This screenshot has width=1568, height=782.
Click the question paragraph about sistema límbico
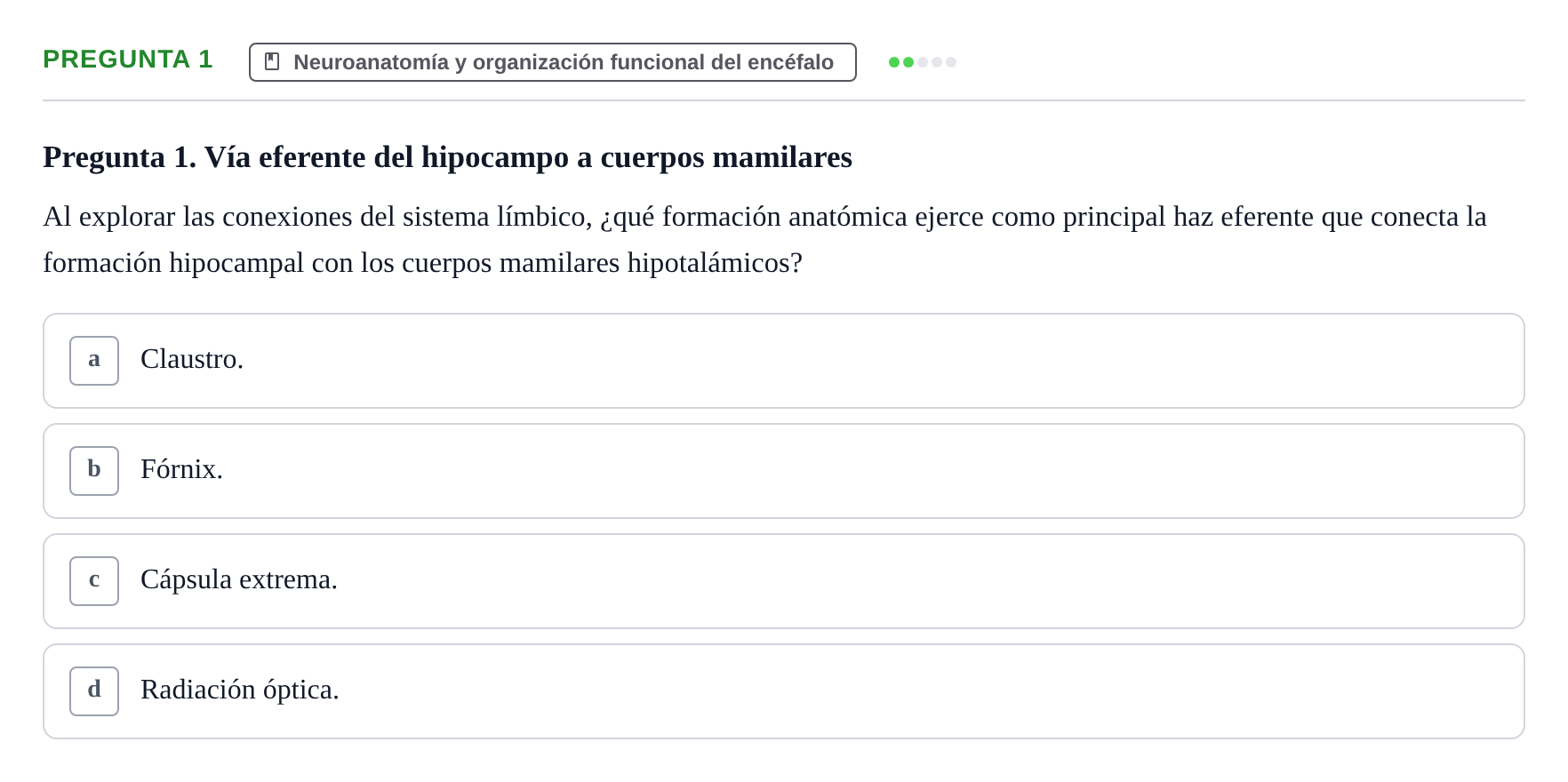[764, 240]
